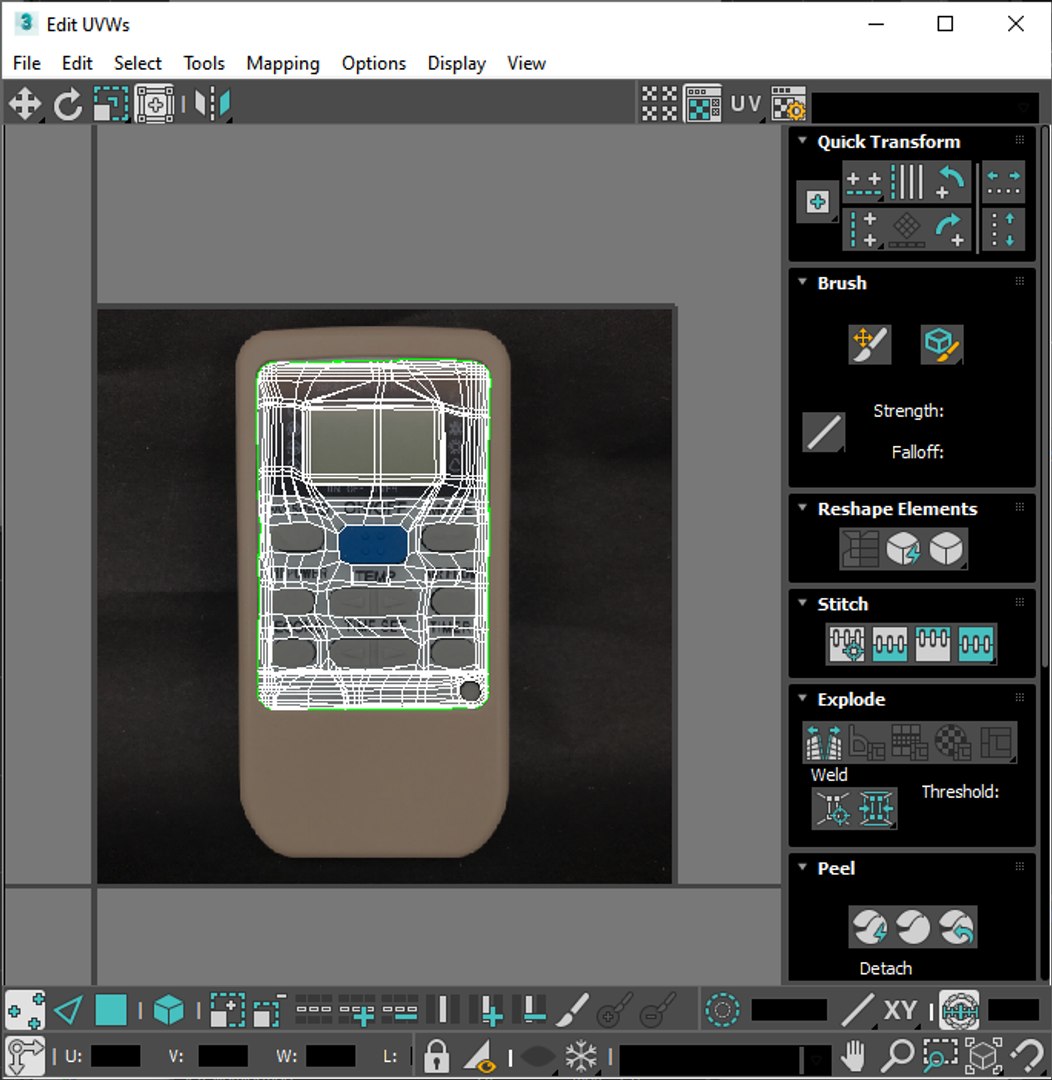This screenshot has width=1052, height=1080.
Task: Click the rotate counter-clockwise icon in Quick Transform
Action: coord(950,182)
